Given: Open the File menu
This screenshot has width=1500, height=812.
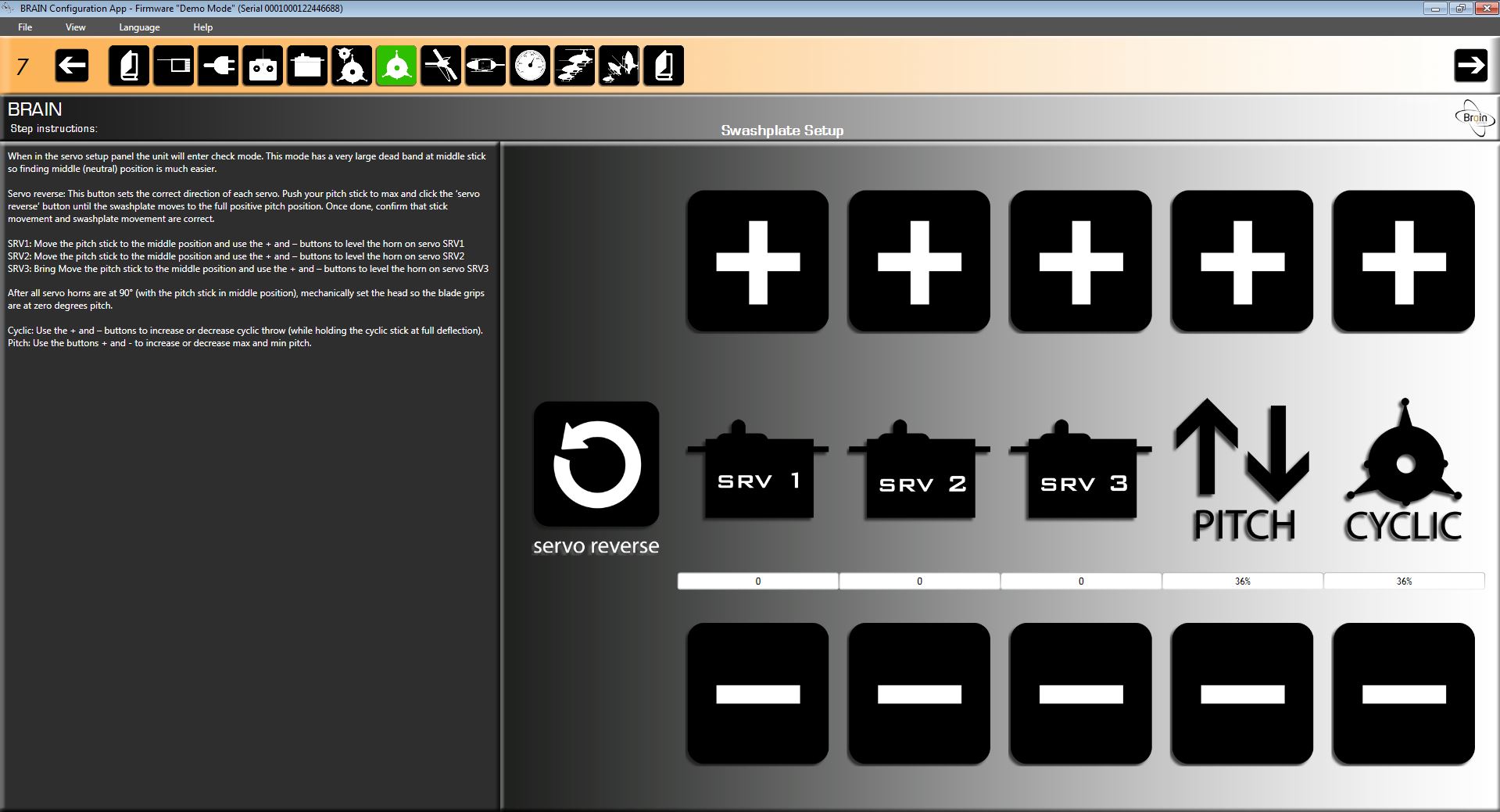Looking at the screenshot, I should coord(25,27).
